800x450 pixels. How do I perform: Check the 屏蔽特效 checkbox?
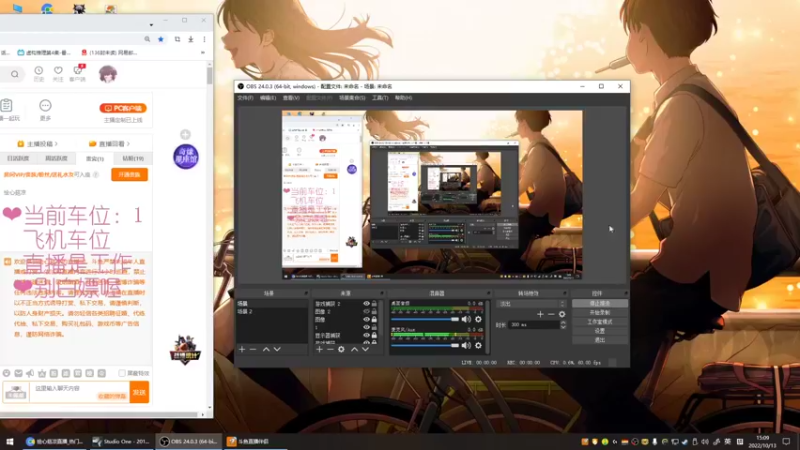tap(122, 373)
